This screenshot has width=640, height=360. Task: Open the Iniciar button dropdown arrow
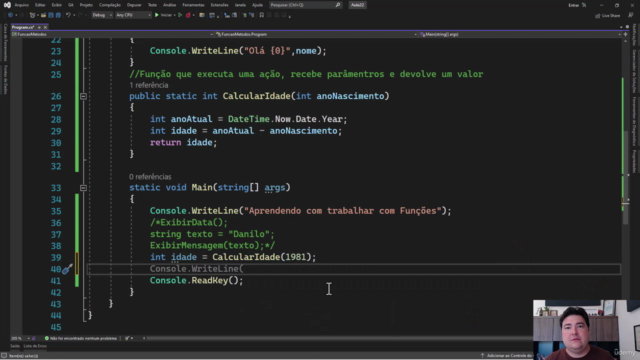click(174, 15)
